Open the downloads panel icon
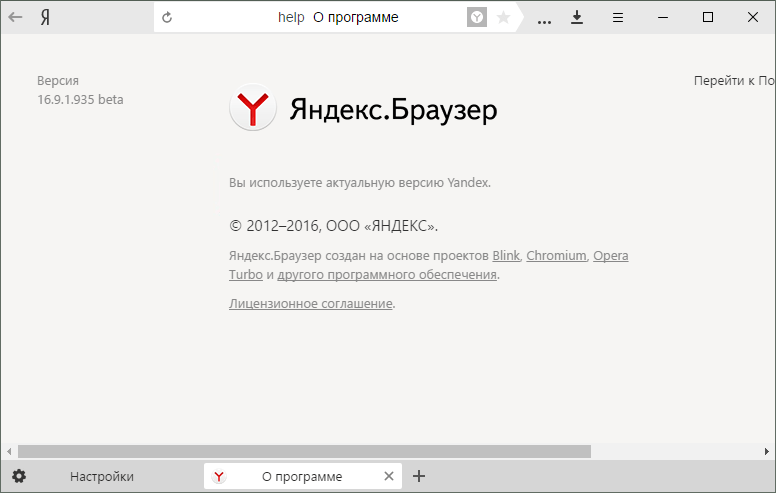The height and width of the screenshot is (493, 776). (577, 17)
